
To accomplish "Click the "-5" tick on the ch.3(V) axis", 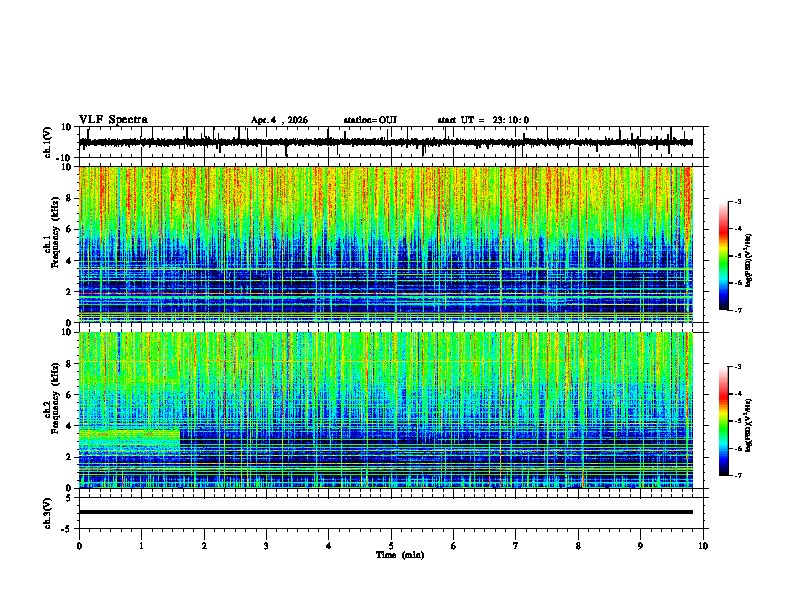I will pos(67,529).
